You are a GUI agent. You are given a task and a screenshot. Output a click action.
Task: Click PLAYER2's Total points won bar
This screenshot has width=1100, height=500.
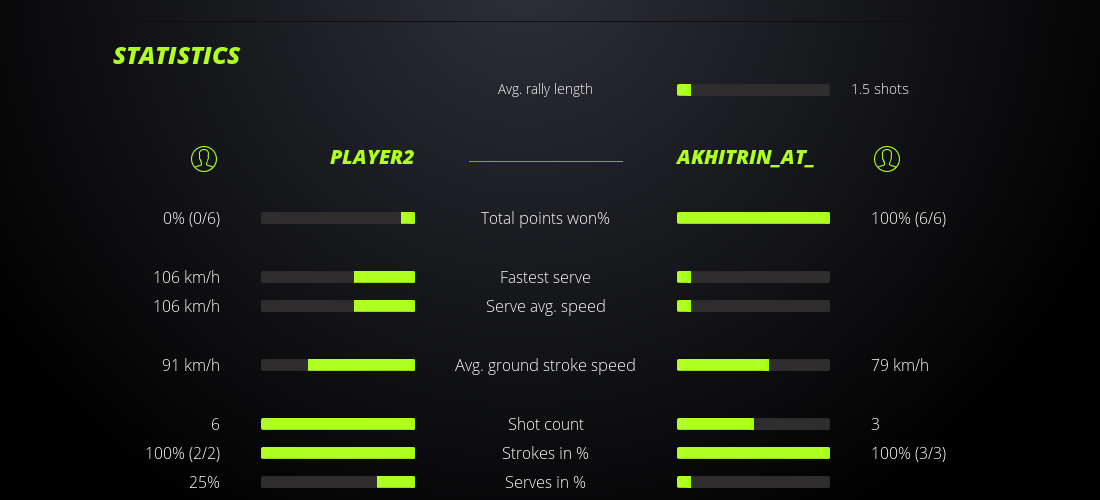pyautogui.click(x=338, y=218)
